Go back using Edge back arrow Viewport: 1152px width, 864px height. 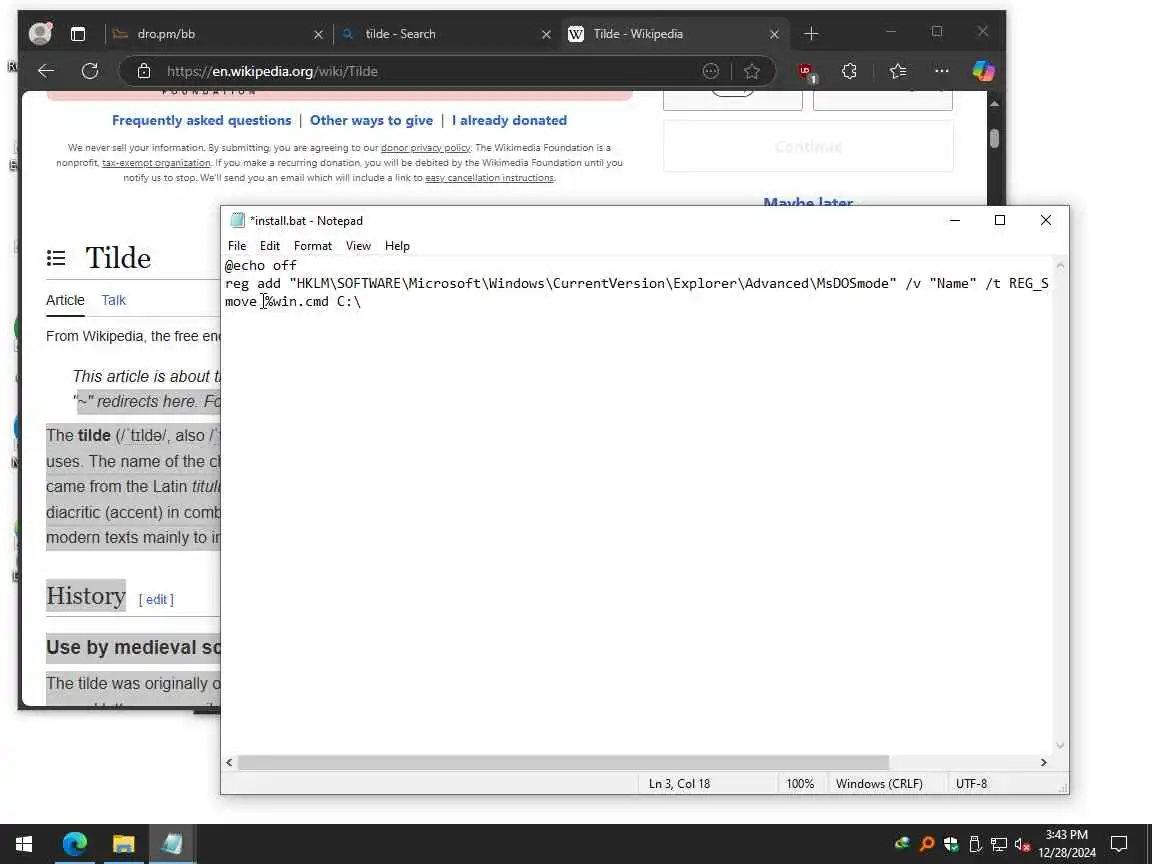(x=46, y=71)
